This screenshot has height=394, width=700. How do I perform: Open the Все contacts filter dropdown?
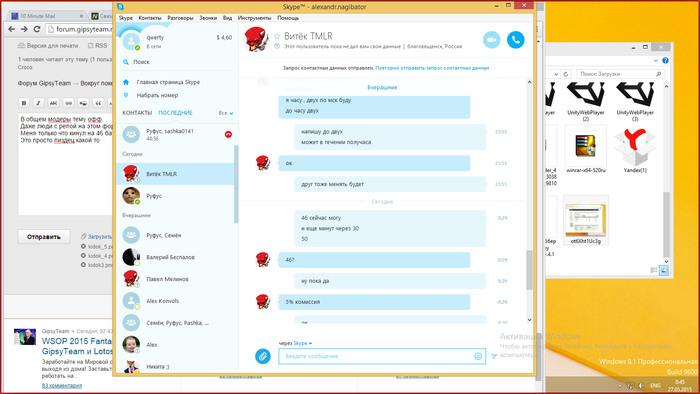(x=226, y=113)
